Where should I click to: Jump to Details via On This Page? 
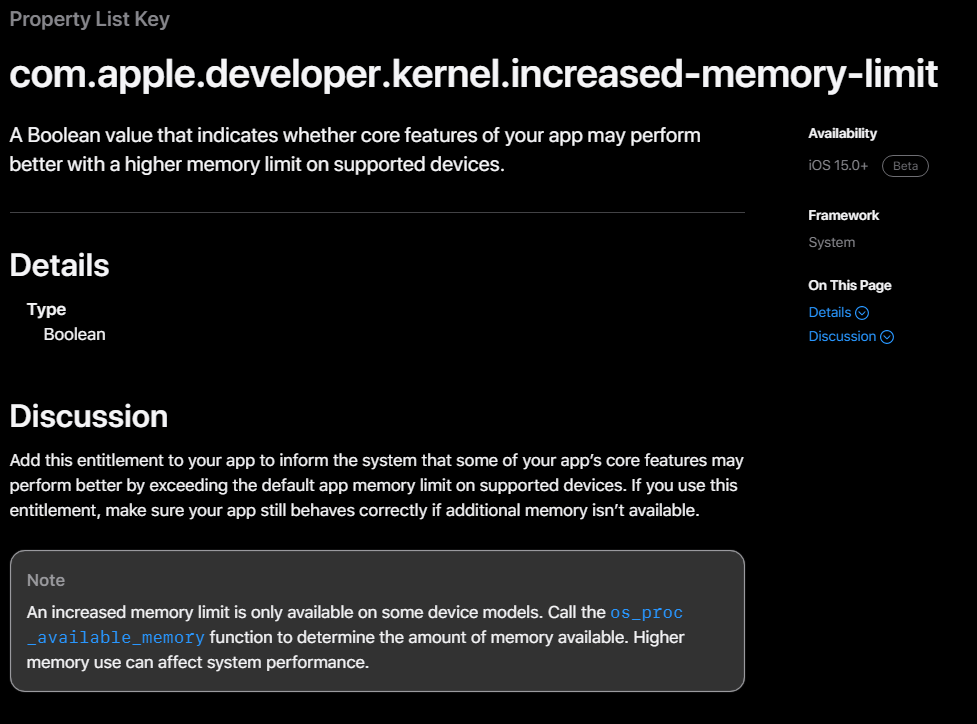coord(830,313)
